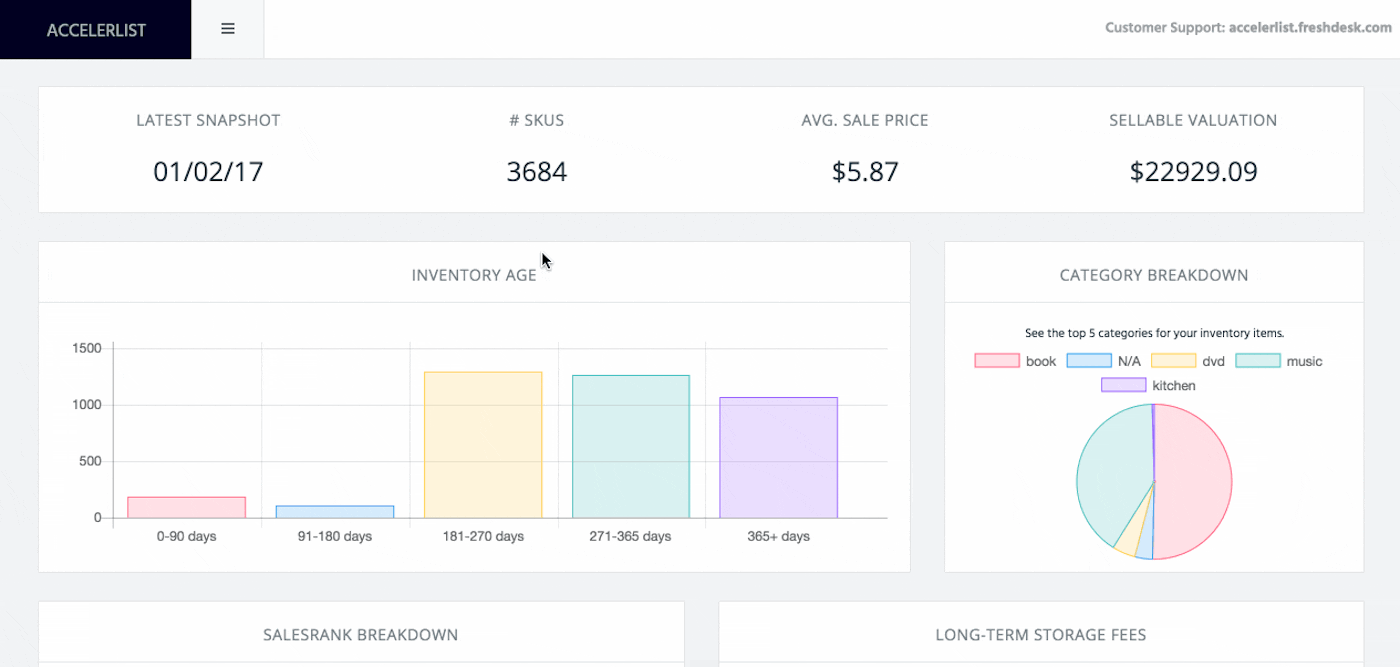This screenshot has height=667, width=1400.
Task: Select the N/A legend swatch
Action: pyautogui.click(x=1089, y=360)
